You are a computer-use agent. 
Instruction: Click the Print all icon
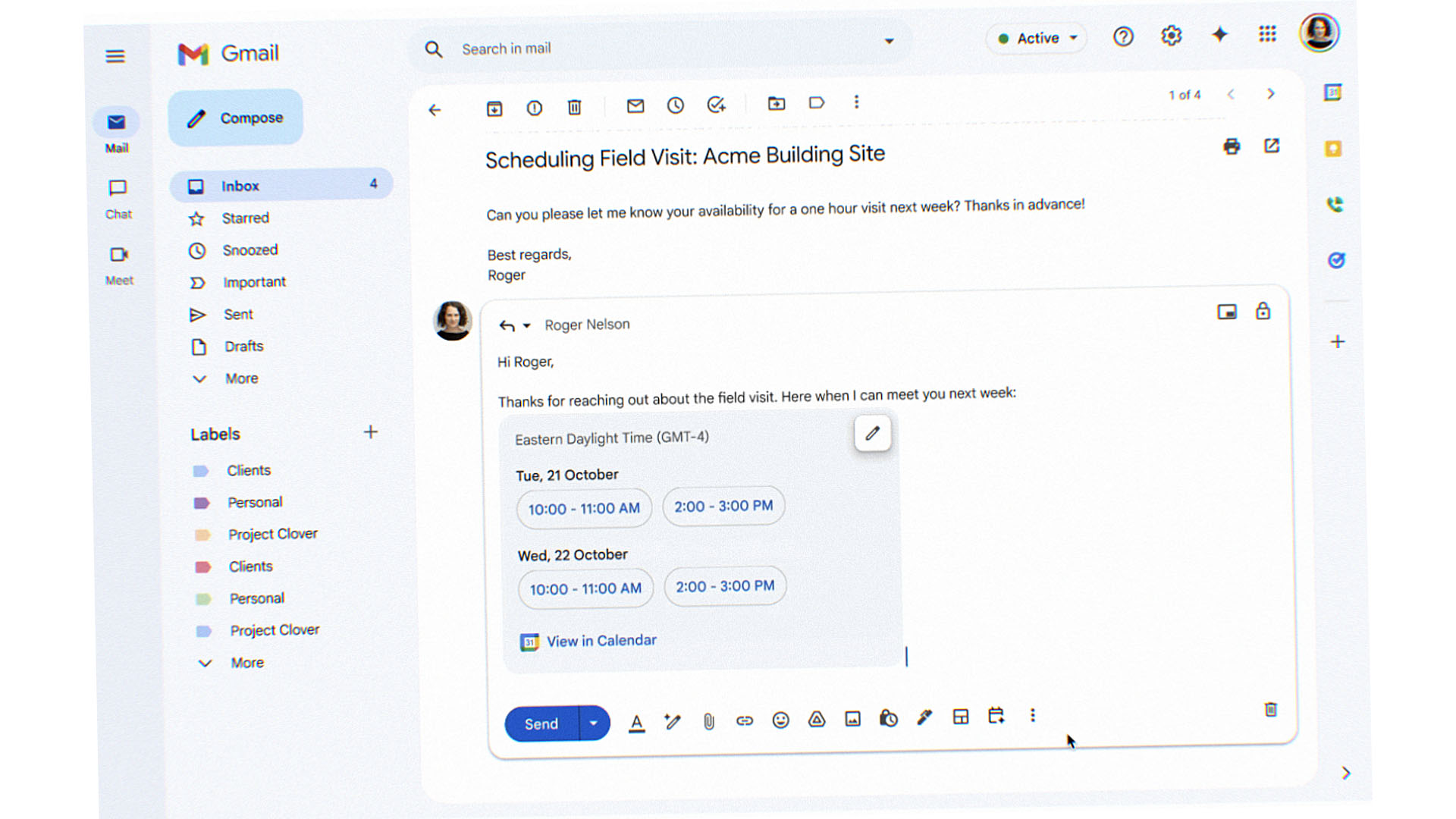tap(1232, 146)
